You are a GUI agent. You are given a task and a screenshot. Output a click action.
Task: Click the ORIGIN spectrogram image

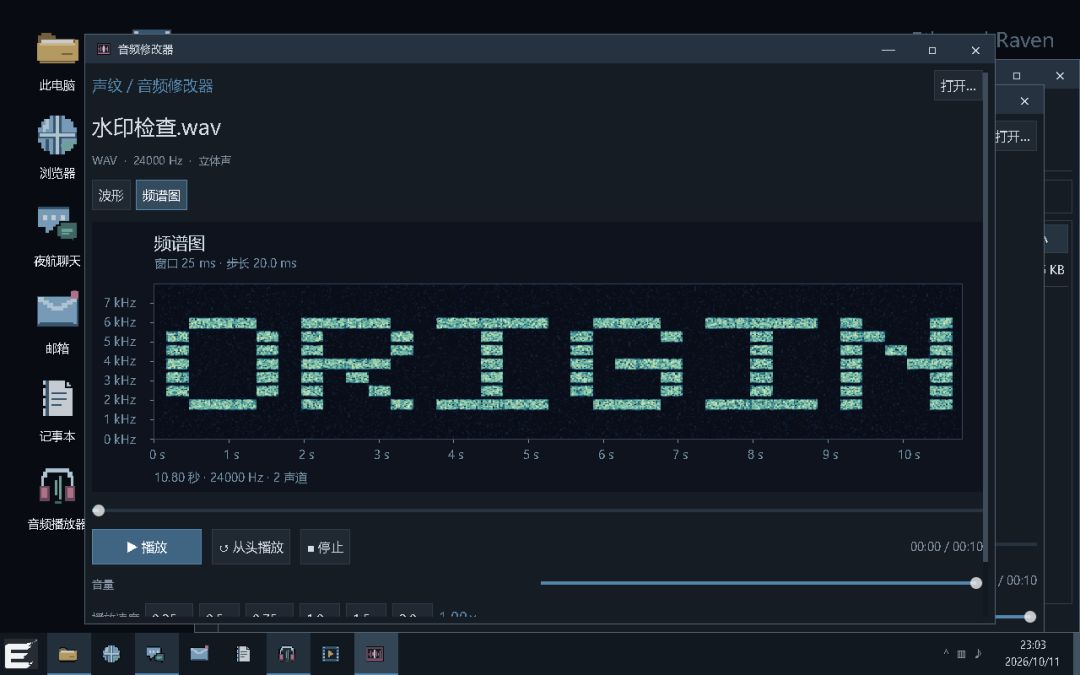coord(558,362)
